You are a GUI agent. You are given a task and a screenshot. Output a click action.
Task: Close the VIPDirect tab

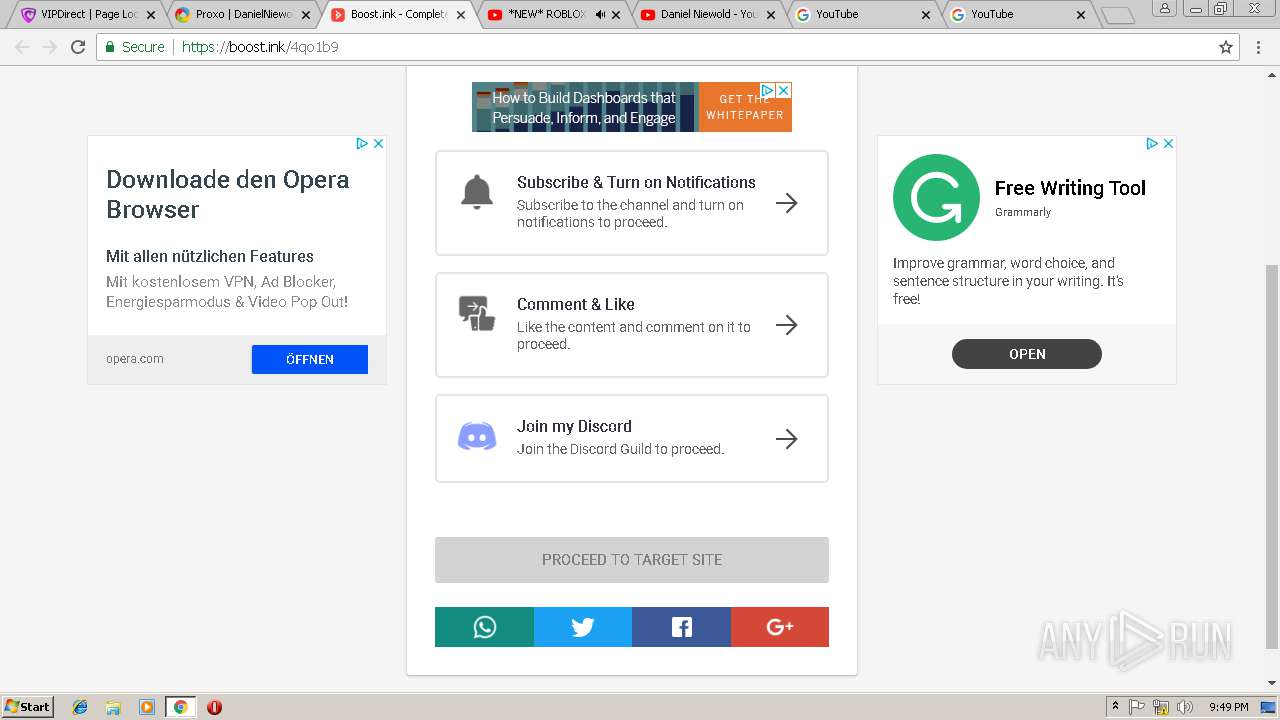point(151,15)
